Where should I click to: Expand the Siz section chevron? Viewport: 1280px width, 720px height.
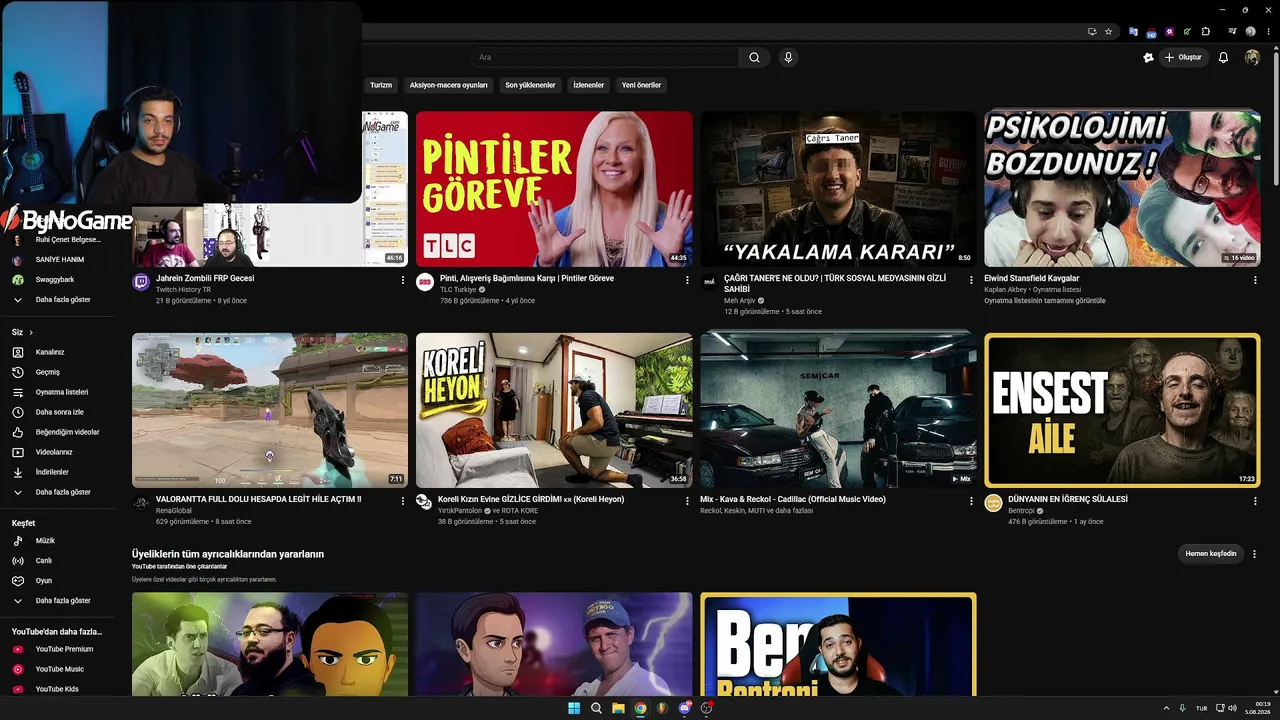pyautogui.click(x=31, y=332)
